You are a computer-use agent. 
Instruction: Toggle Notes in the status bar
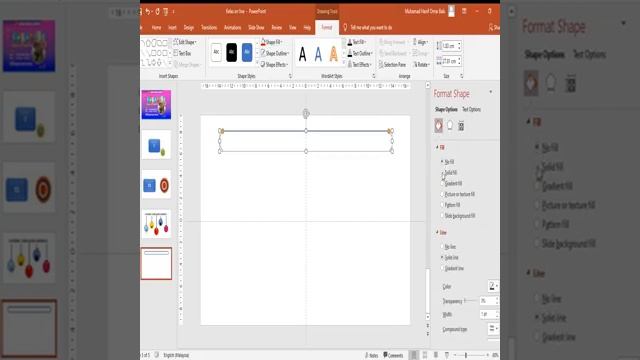click(371, 356)
